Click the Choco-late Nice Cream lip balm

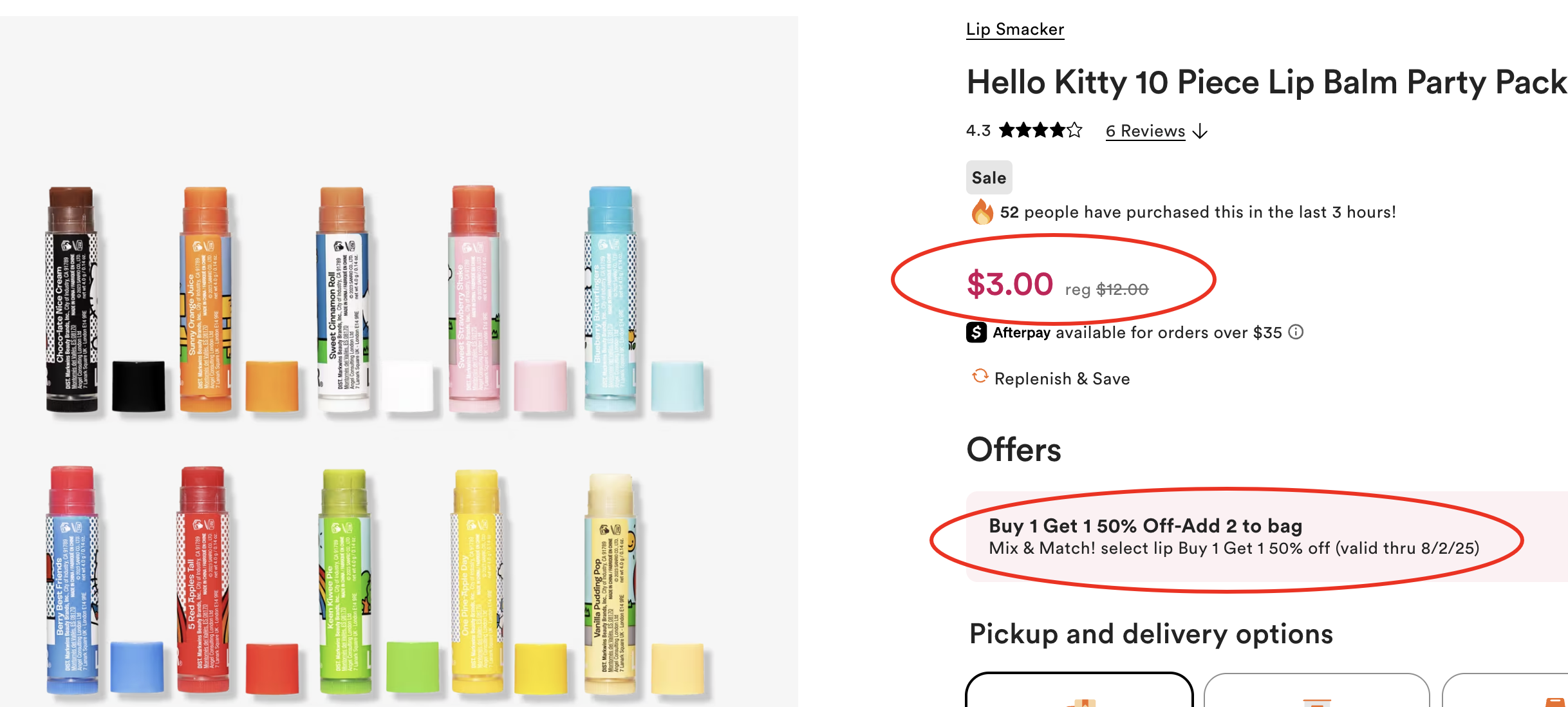click(x=71, y=299)
